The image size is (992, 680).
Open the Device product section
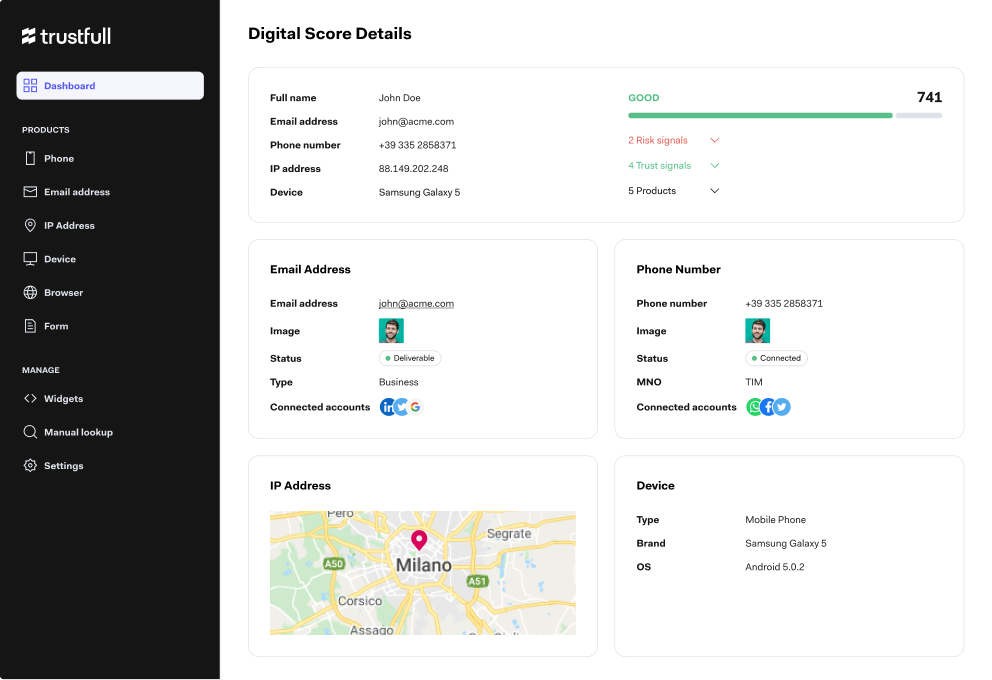[60, 259]
